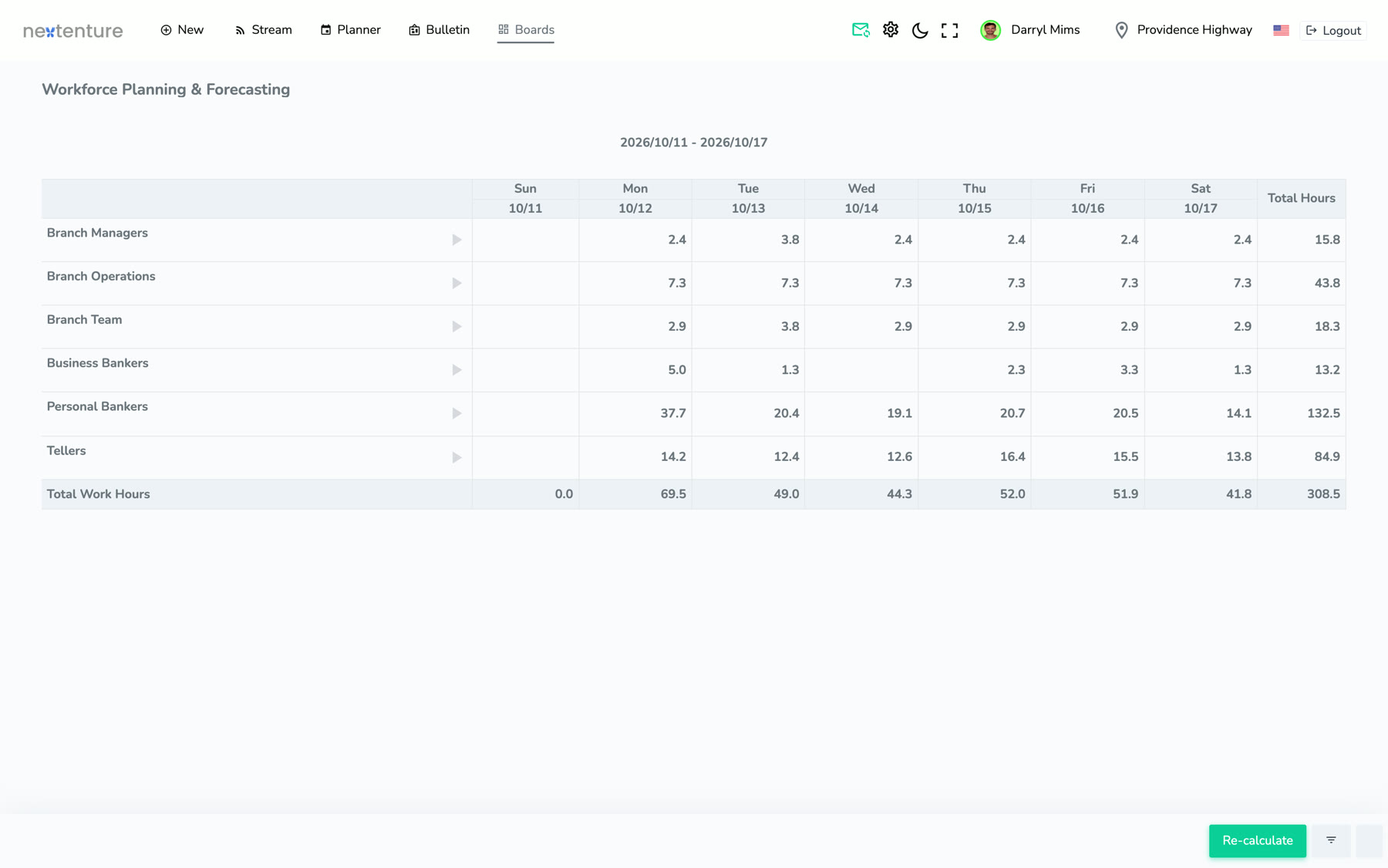Select the Total Hours column header
1388x868 pixels.
click(1301, 198)
